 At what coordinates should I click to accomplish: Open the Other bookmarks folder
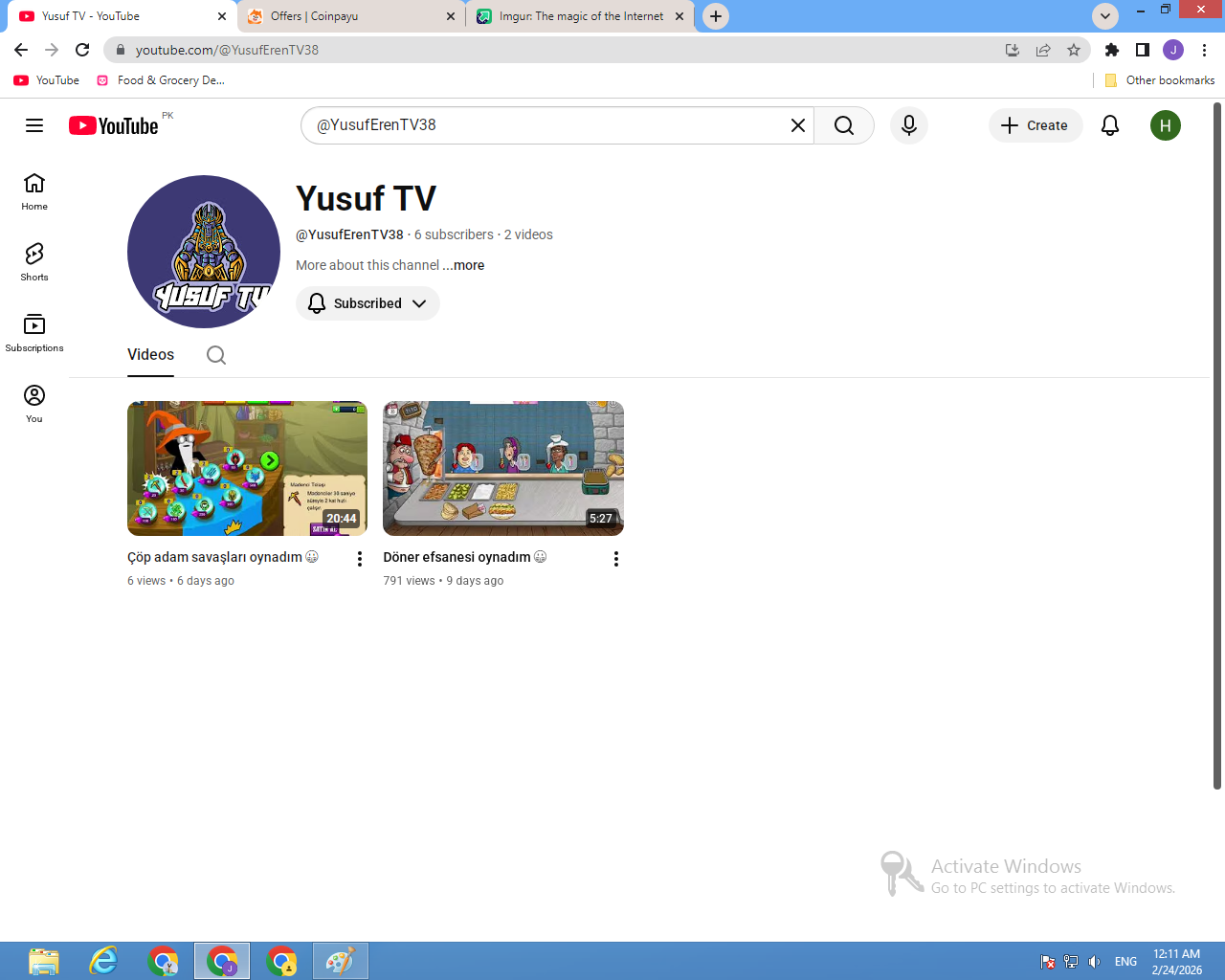[x=1159, y=80]
